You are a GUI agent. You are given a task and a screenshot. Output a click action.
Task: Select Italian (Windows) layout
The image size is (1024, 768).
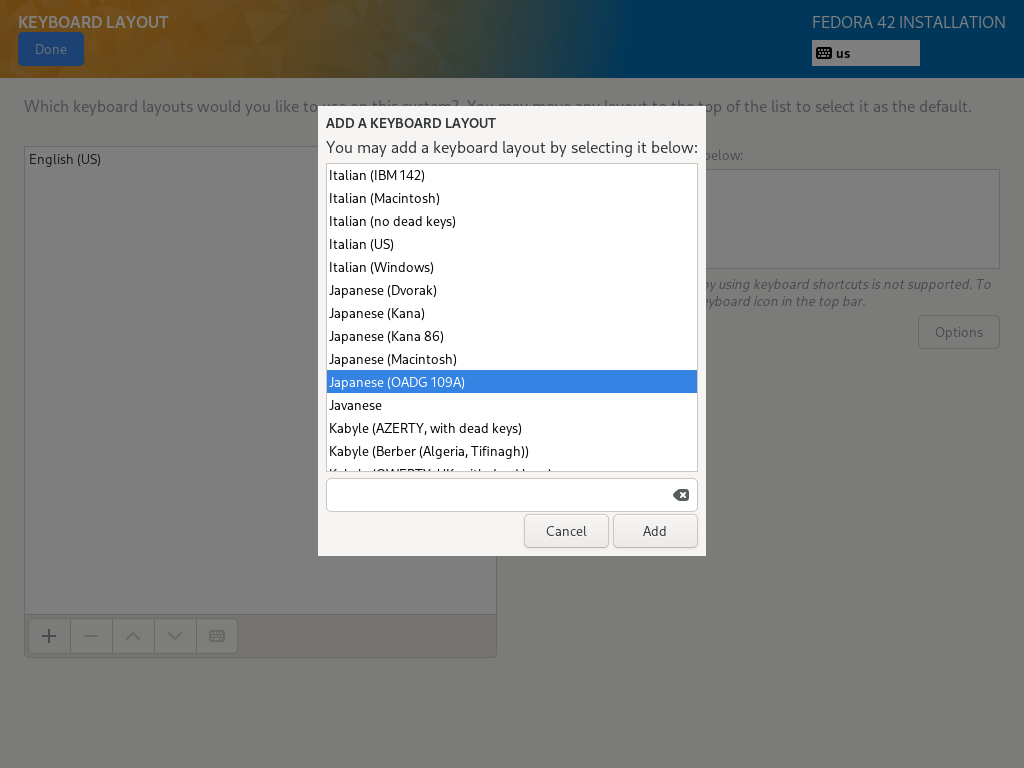point(512,267)
